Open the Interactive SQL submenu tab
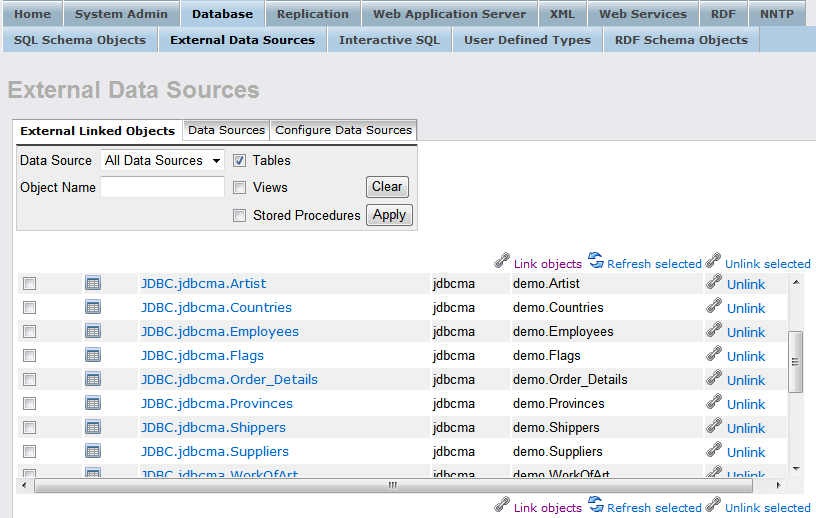Viewport: 816px width, 518px height. [x=389, y=40]
